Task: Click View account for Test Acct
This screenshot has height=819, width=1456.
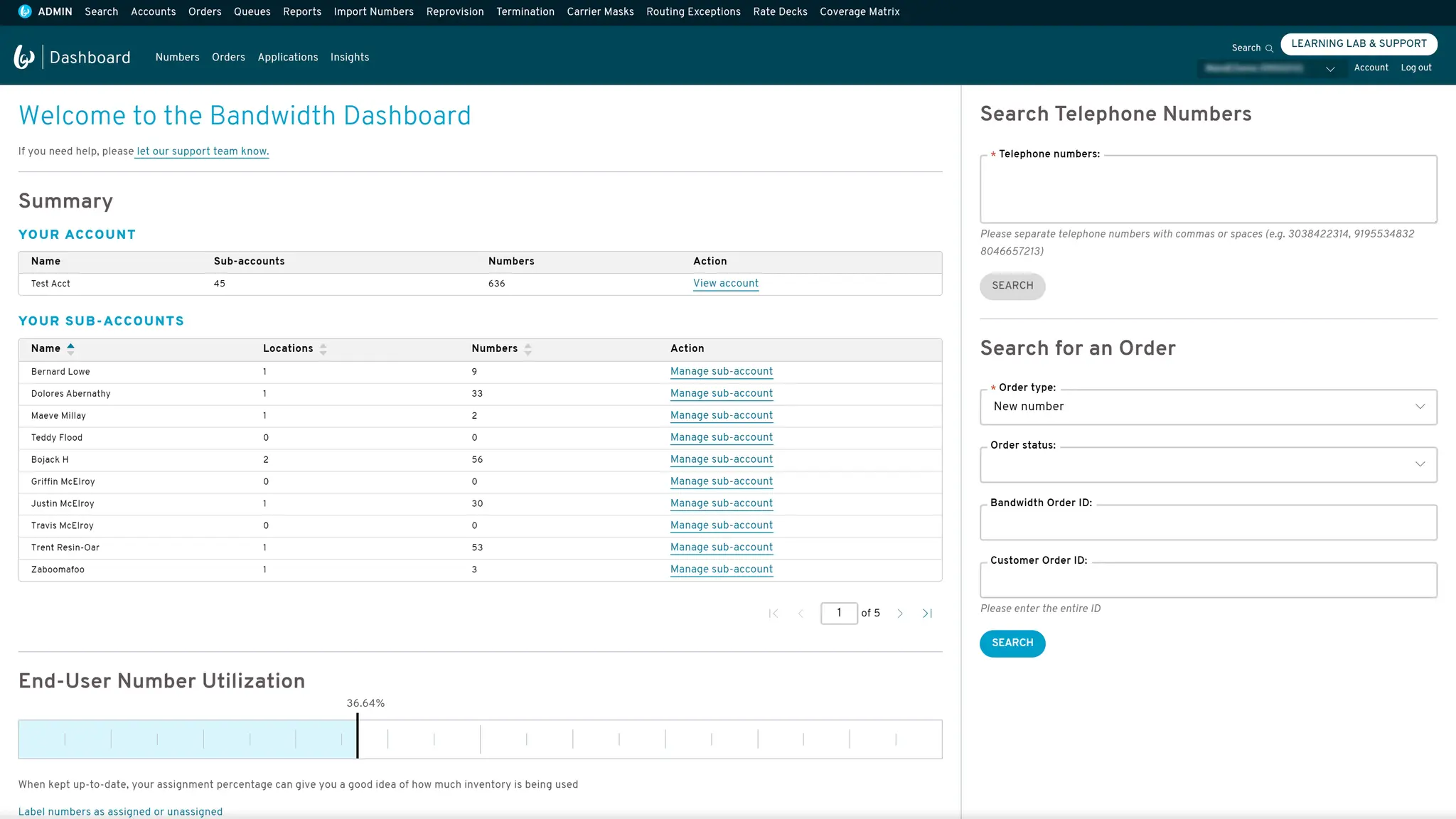Action: click(x=726, y=283)
